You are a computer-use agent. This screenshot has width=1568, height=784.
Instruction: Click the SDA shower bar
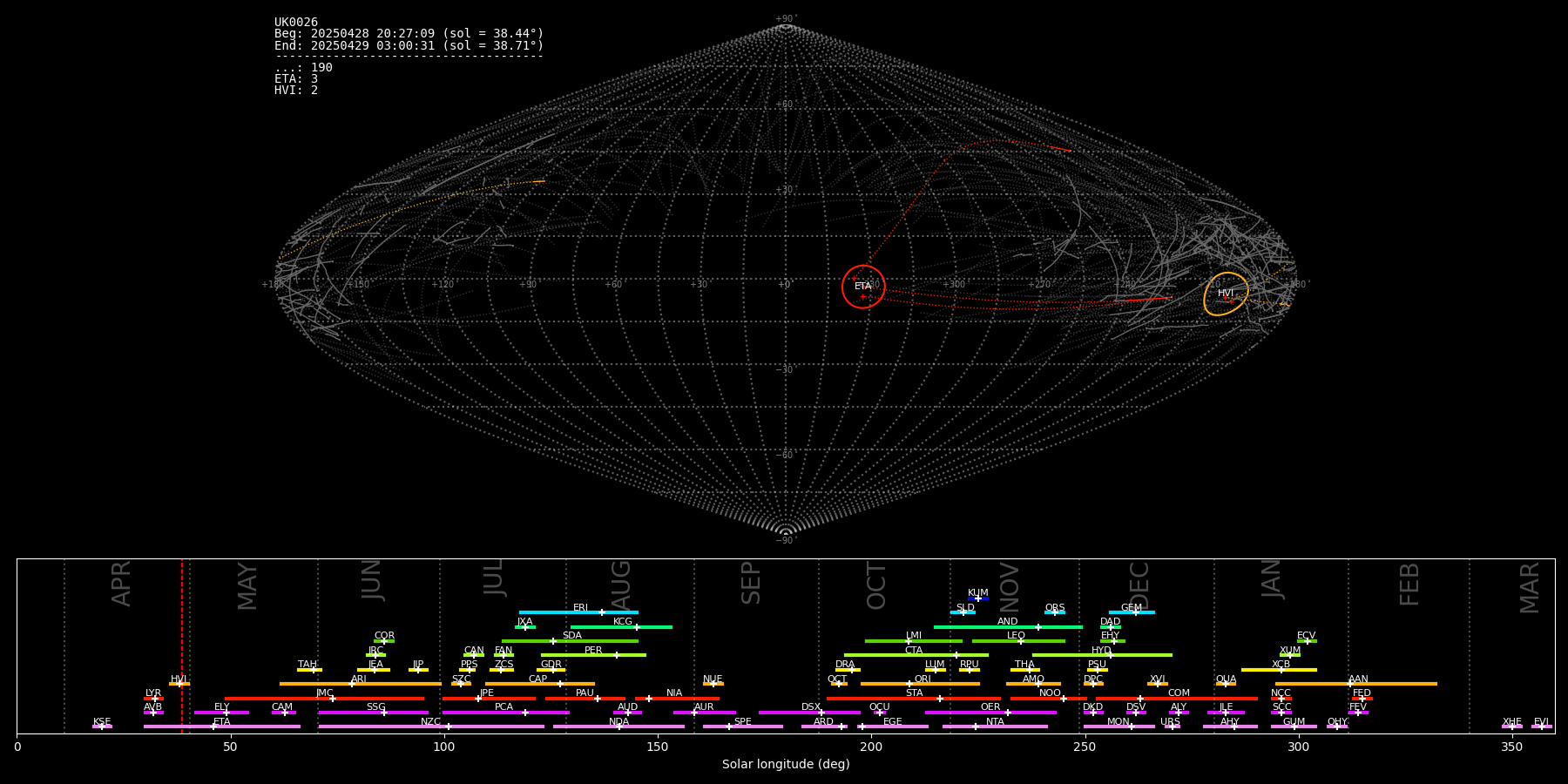pyautogui.click(x=570, y=641)
